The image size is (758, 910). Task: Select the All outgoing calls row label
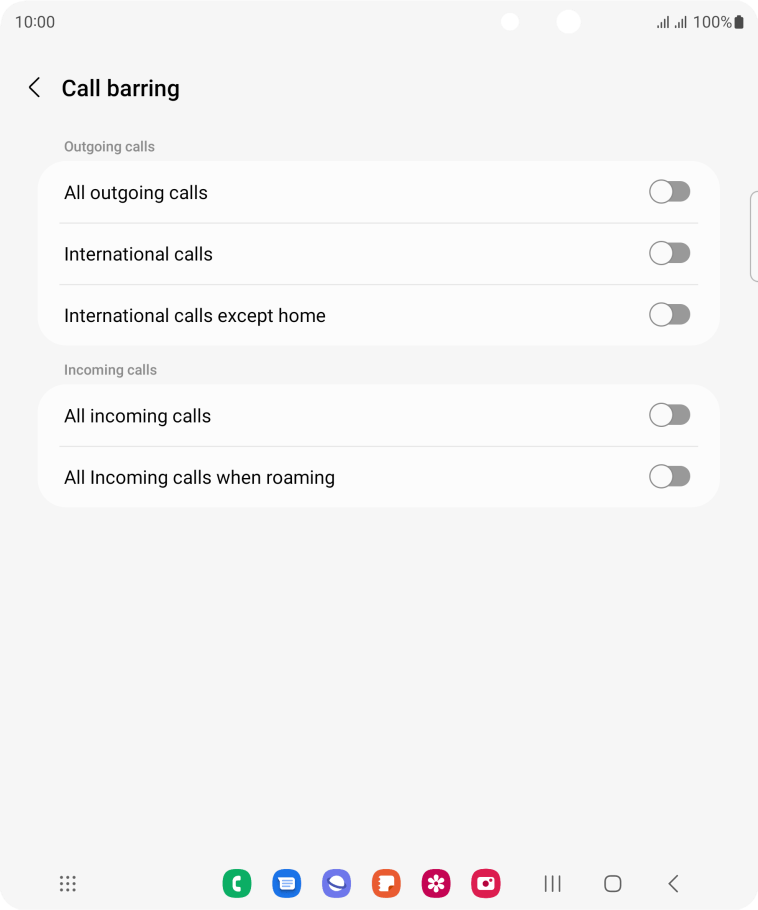[136, 193]
